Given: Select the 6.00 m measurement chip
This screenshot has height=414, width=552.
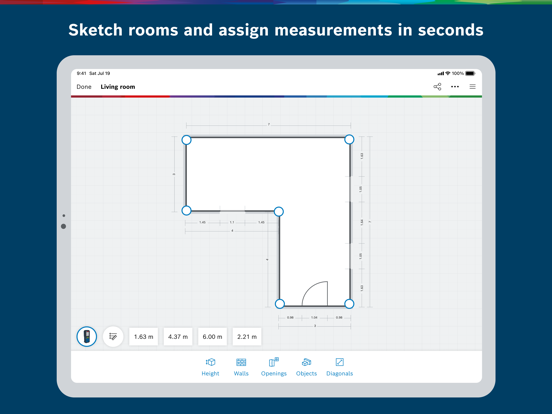Looking at the screenshot, I should pos(212,337).
